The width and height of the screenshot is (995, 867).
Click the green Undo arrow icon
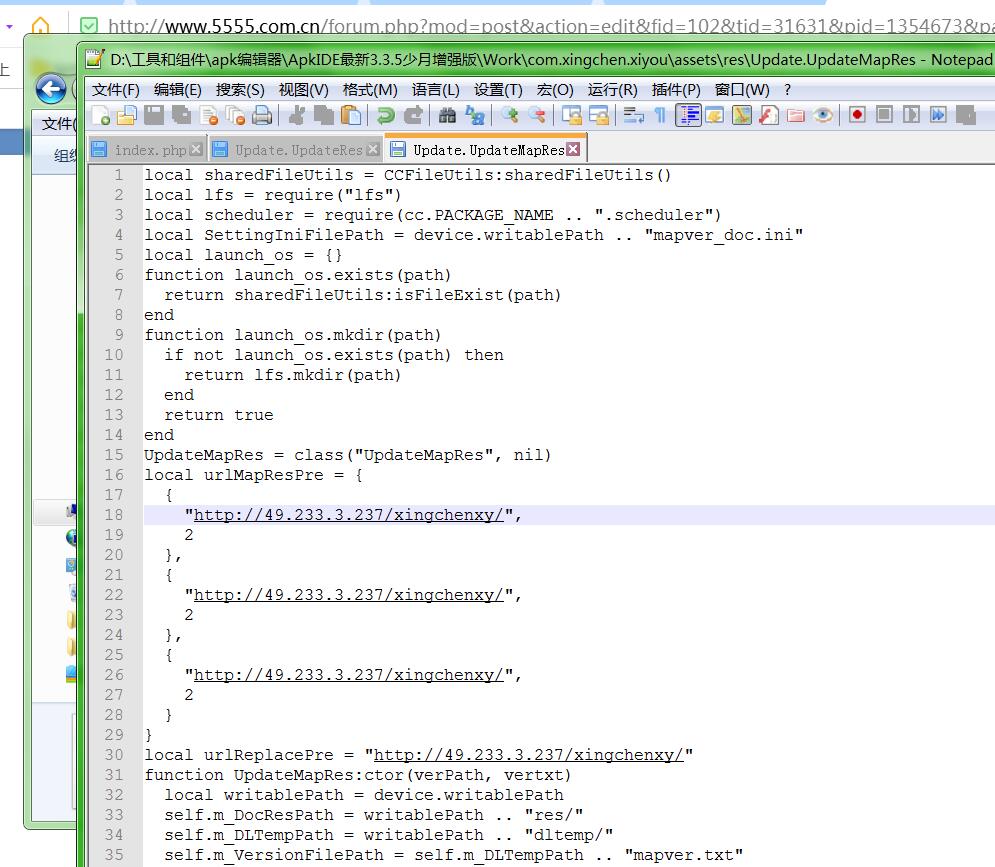pos(385,116)
